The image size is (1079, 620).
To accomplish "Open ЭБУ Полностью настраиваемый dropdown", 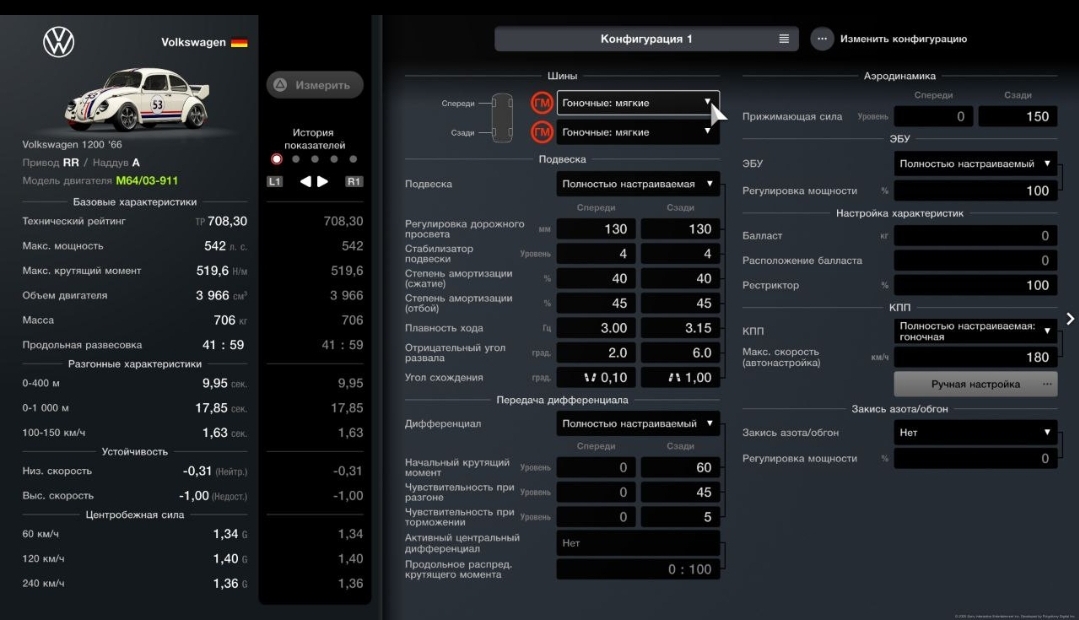I will pyautogui.click(x=976, y=164).
